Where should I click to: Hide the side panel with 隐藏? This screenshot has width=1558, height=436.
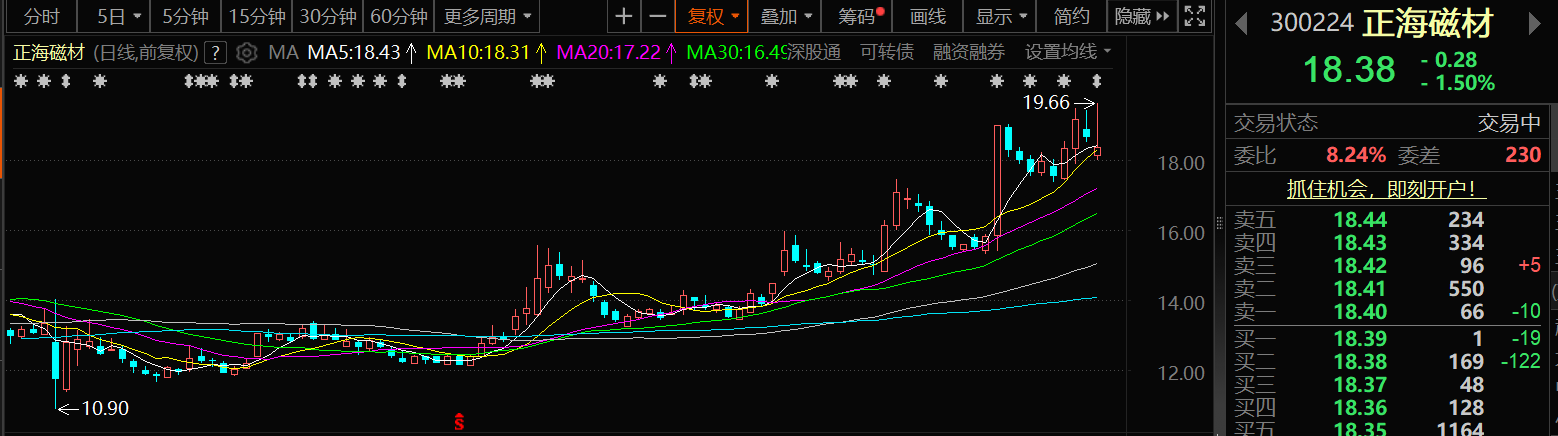[1138, 16]
